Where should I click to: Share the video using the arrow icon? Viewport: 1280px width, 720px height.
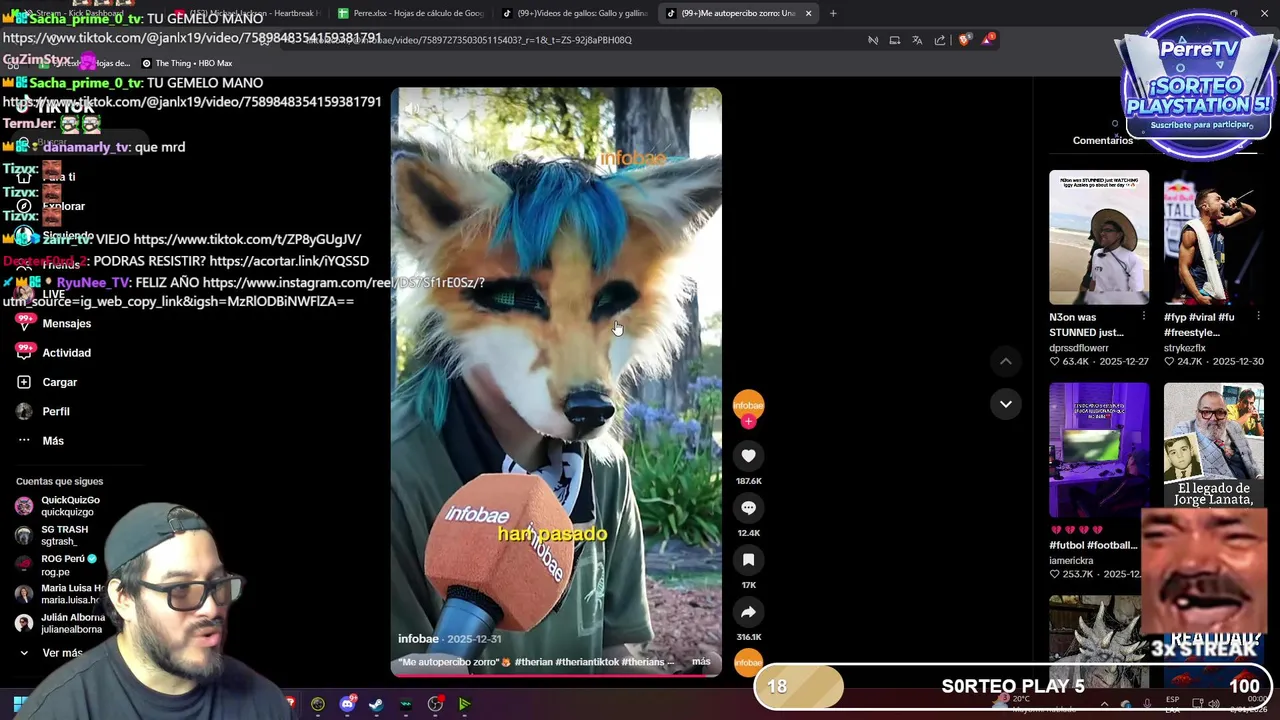tap(748, 612)
